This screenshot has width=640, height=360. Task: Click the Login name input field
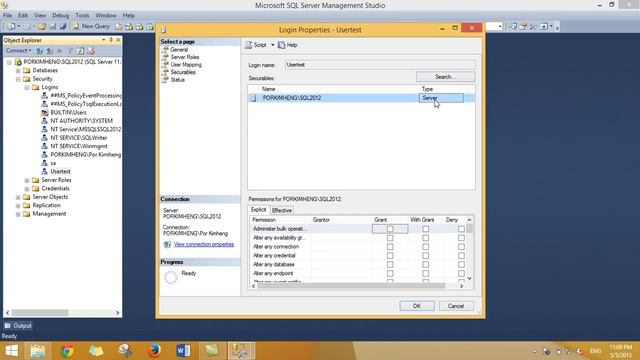pyautogui.click(x=380, y=65)
